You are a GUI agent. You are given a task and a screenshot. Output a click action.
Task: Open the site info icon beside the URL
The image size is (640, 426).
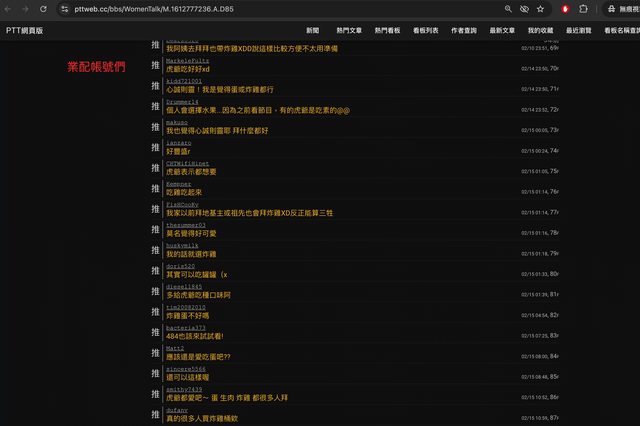click(x=65, y=9)
